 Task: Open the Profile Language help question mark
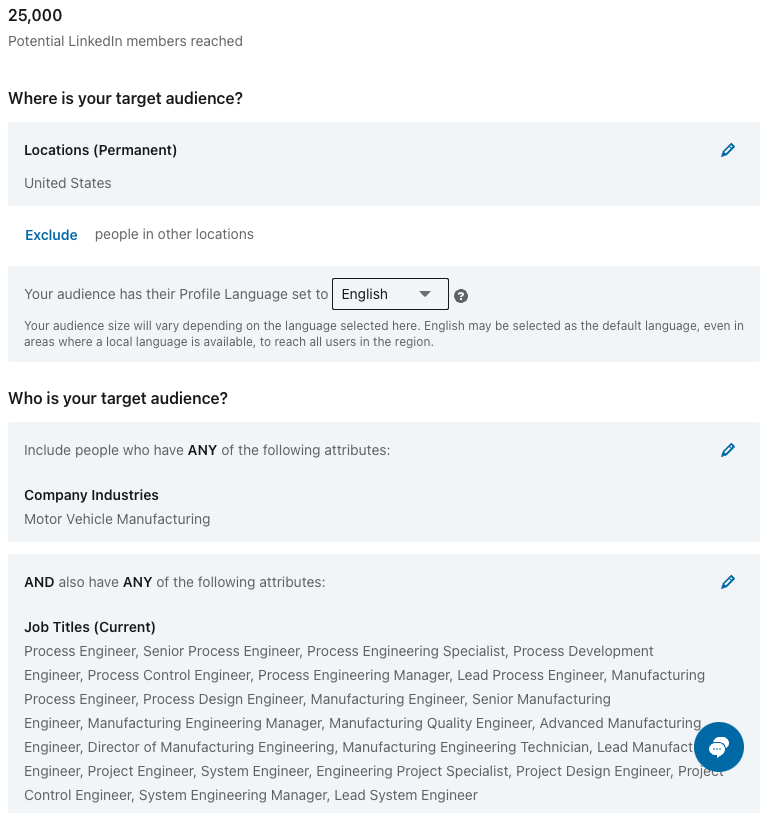pyautogui.click(x=461, y=296)
